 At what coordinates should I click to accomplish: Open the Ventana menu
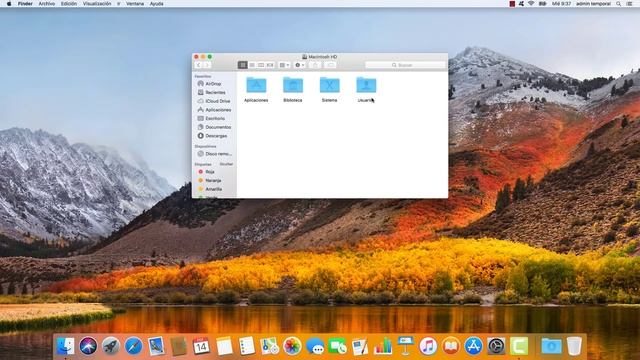click(135, 4)
